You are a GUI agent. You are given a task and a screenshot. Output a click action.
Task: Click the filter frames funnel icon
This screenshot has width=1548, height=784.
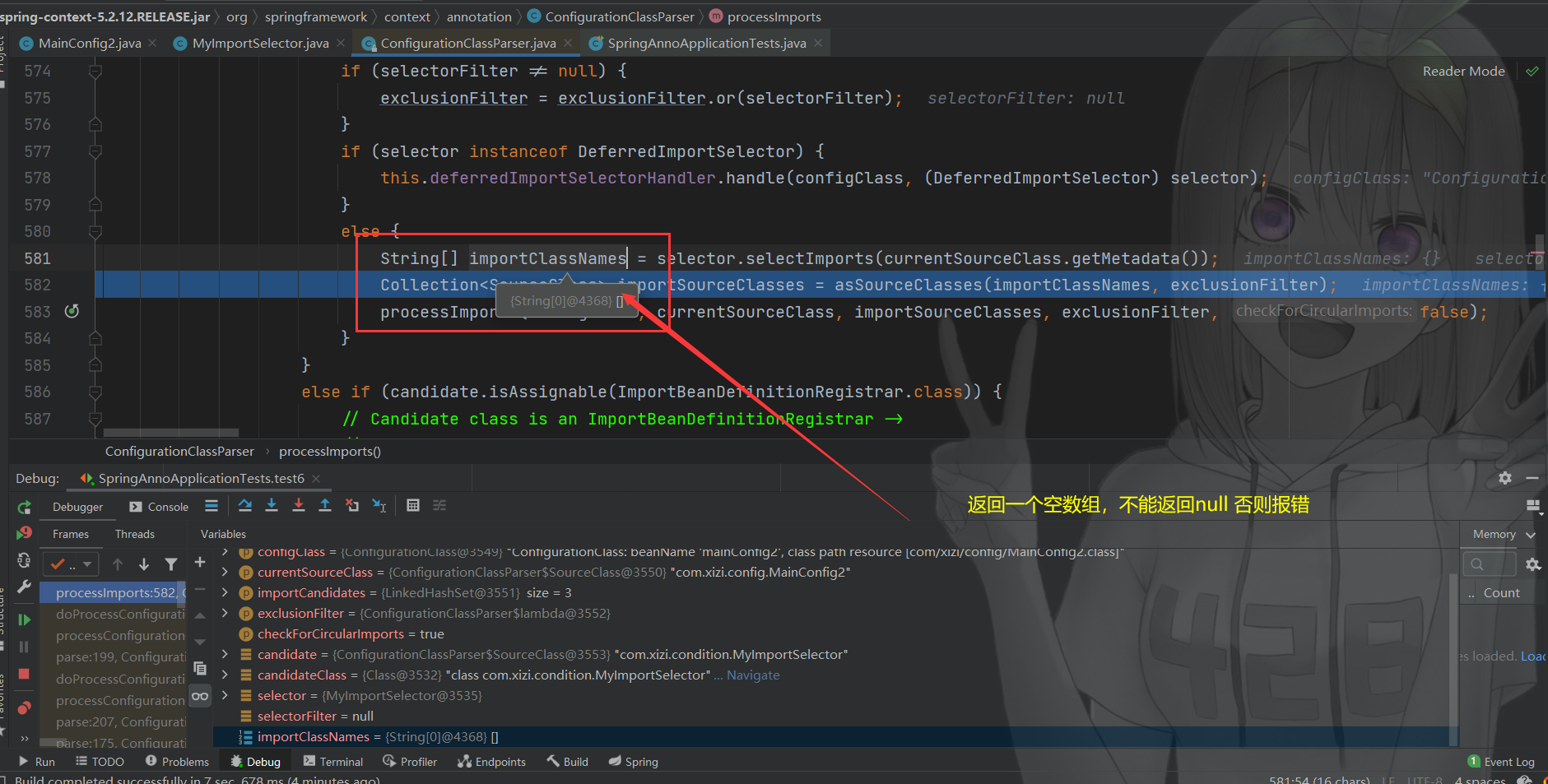[x=171, y=564]
